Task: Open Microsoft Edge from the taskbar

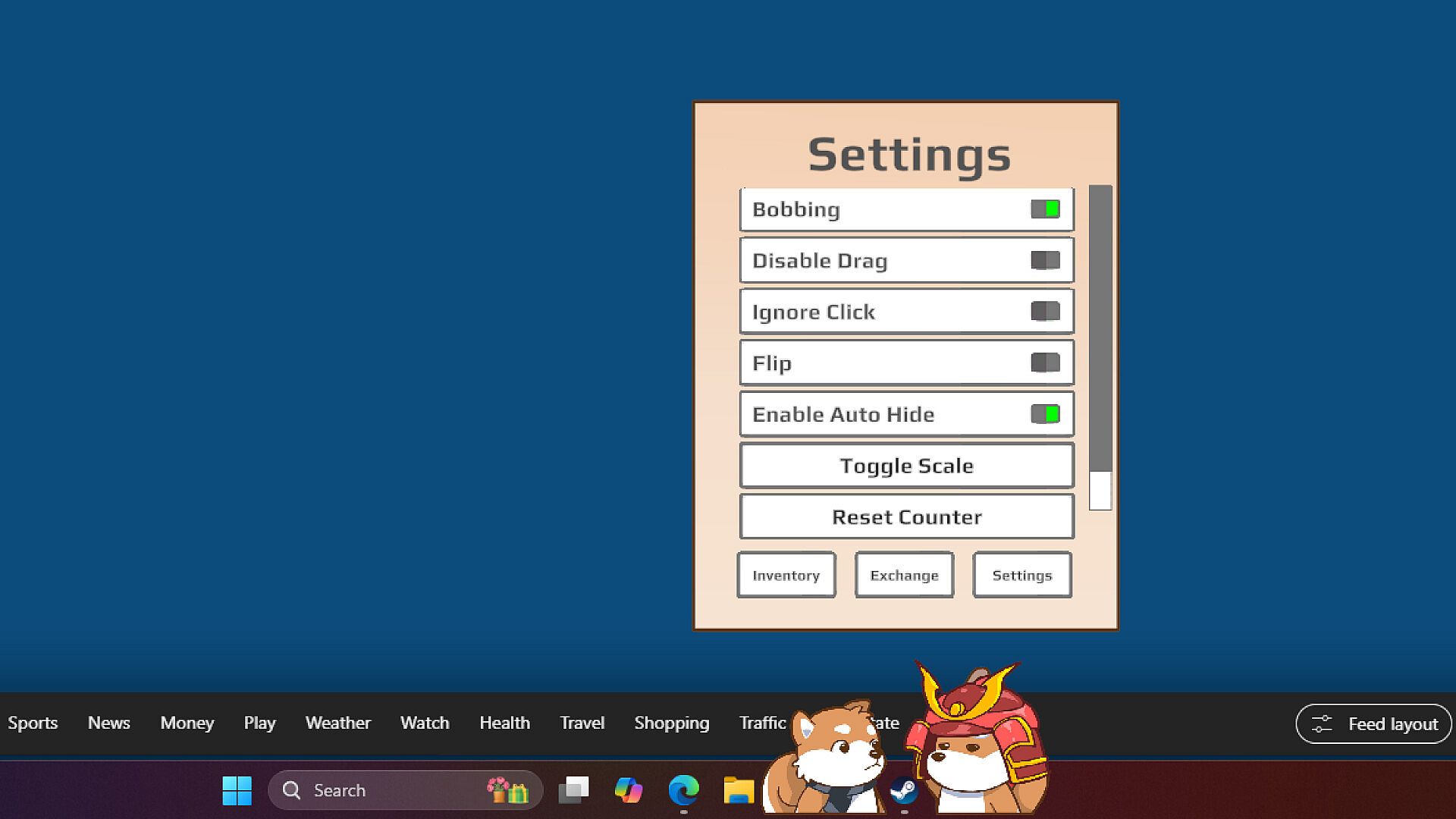Action: (x=683, y=790)
